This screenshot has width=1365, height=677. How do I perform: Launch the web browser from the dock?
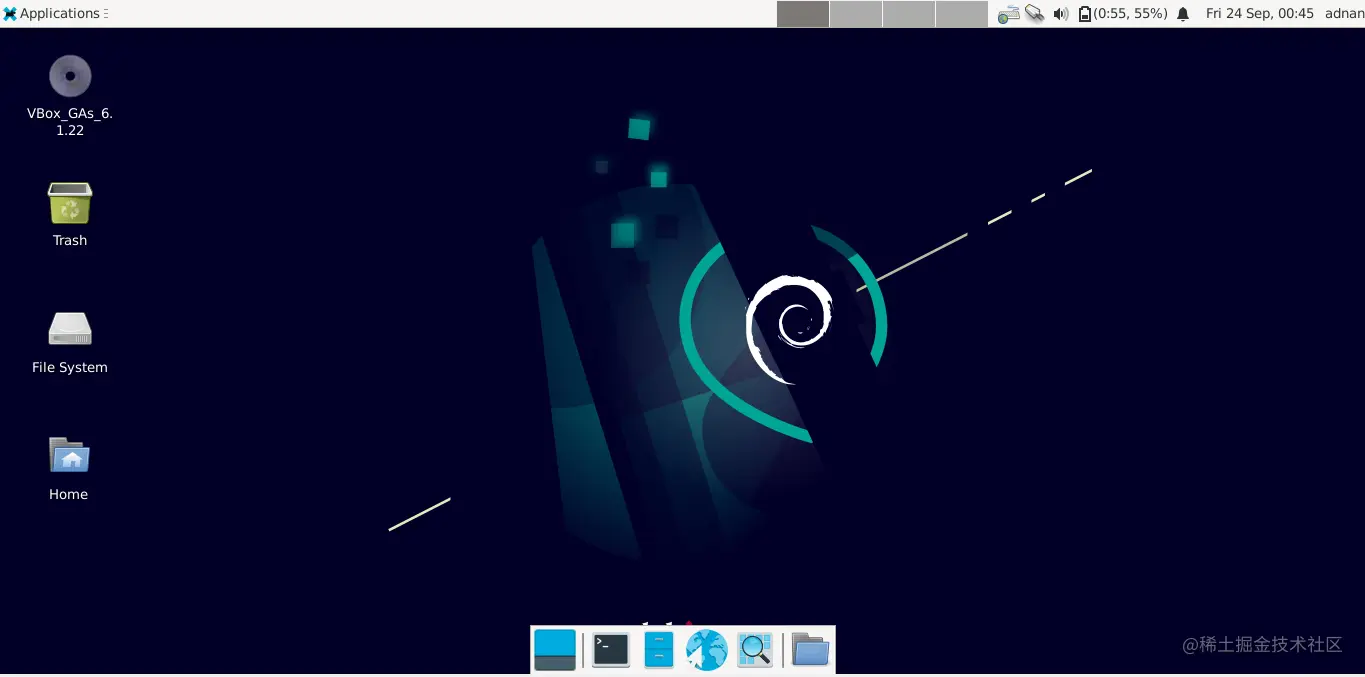(706, 649)
